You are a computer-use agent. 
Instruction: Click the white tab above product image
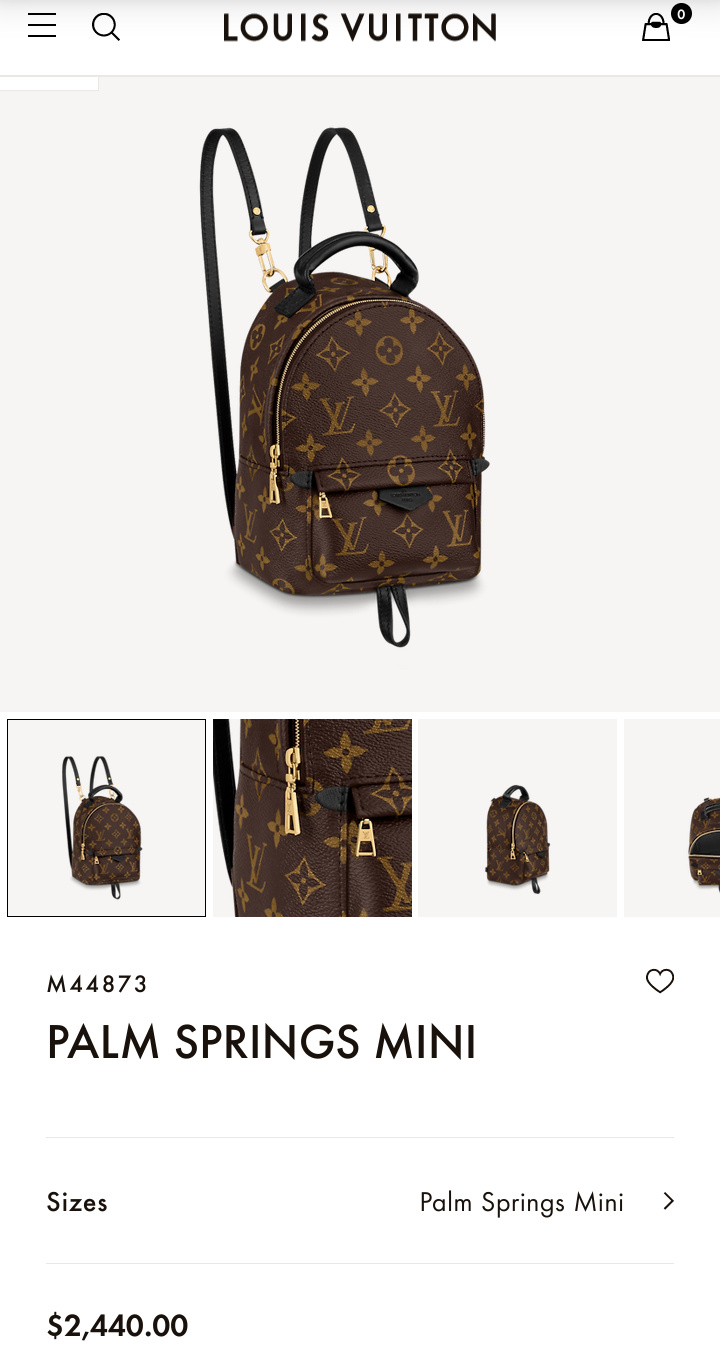[x=49, y=83]
